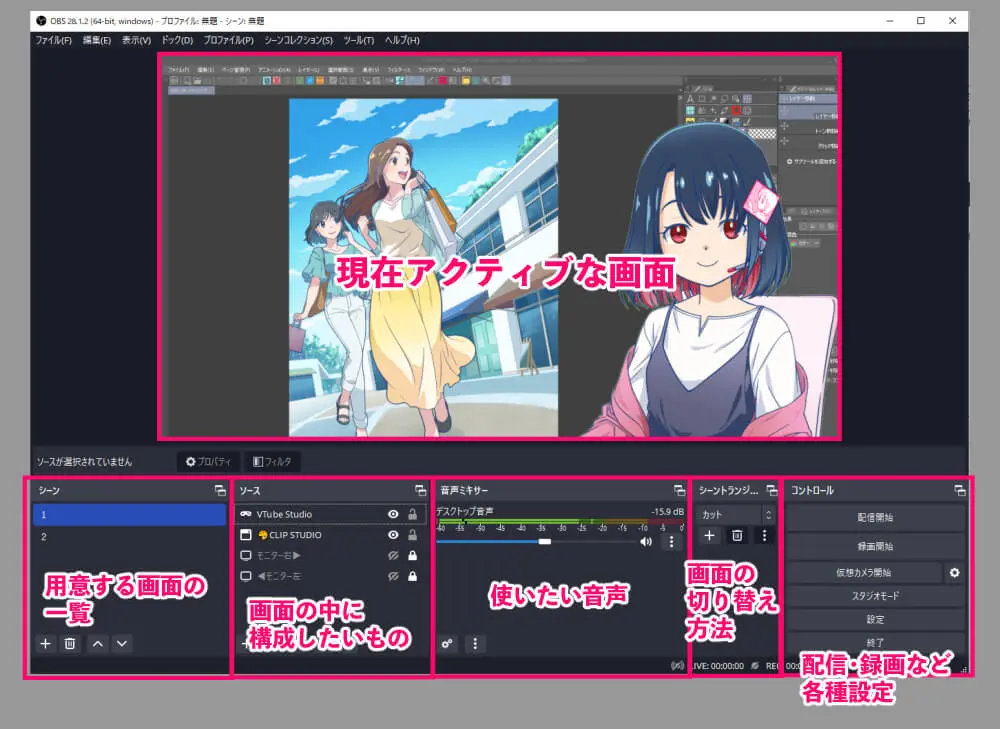Add a scene transition with the plus icon
The image size is (1000, 729).
coord(709,535)
